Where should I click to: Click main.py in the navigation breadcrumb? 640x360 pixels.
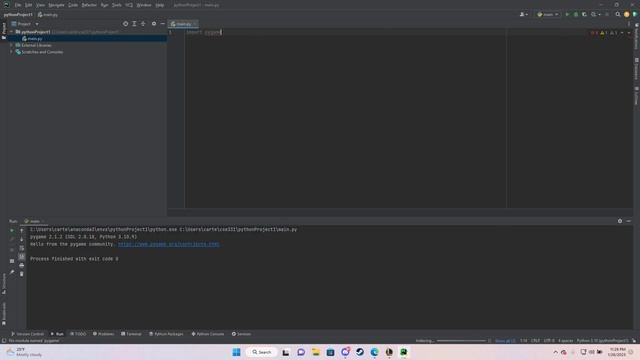[x=48, y=15]
